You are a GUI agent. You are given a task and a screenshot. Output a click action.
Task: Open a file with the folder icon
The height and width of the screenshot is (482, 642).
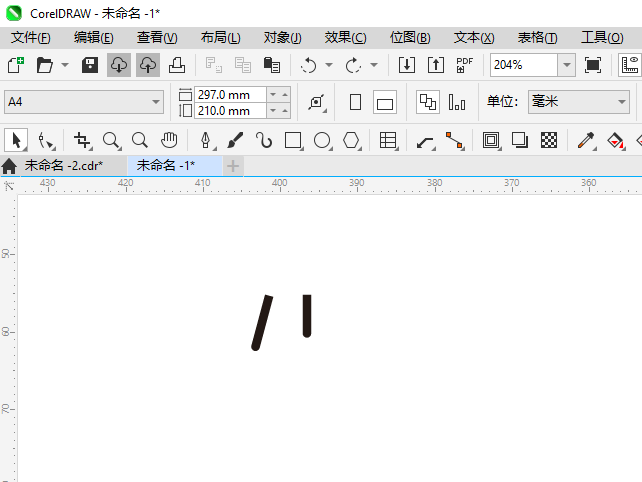[44, 65]
